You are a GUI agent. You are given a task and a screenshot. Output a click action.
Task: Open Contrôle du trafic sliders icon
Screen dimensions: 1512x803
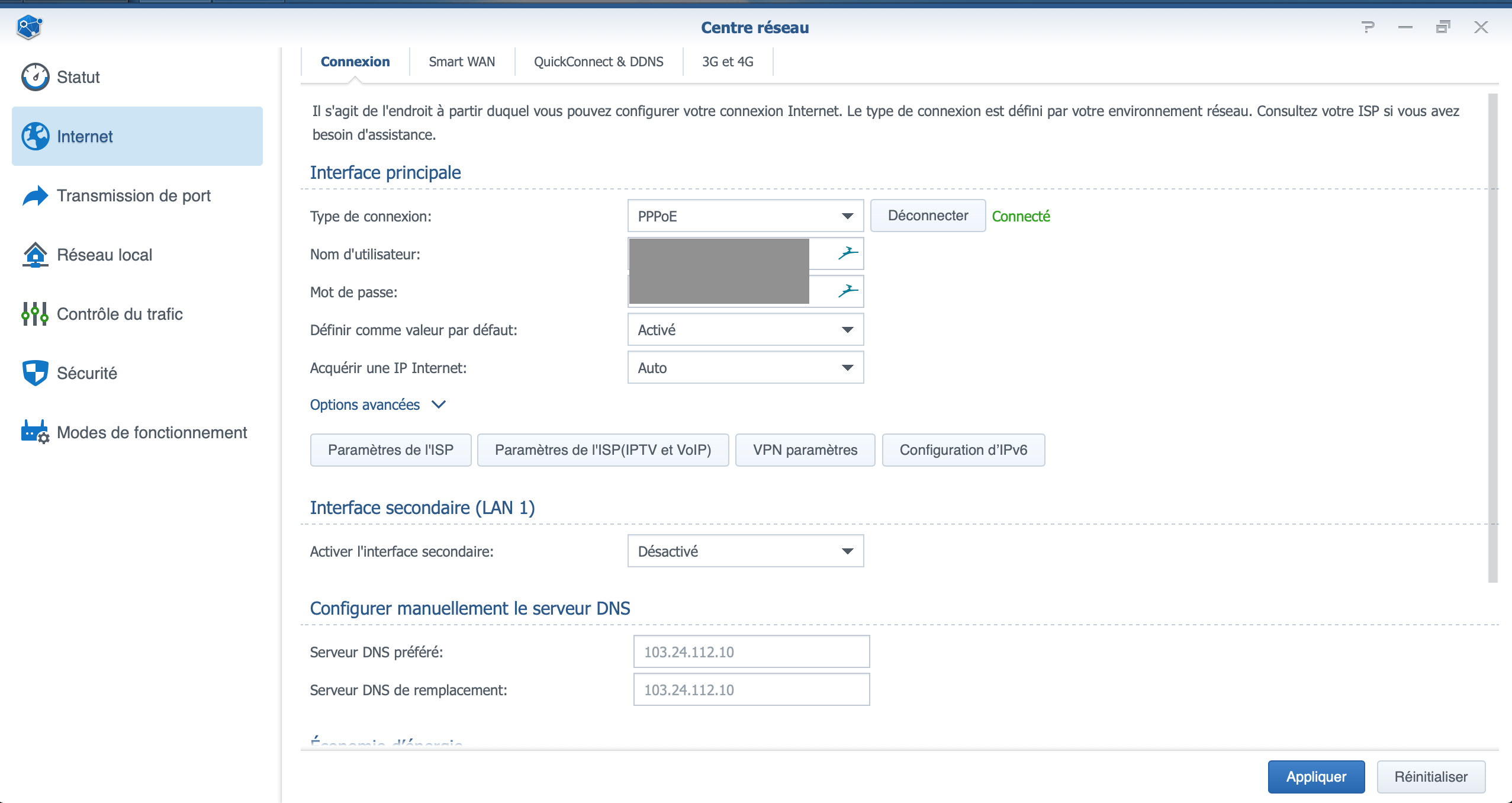36,314
